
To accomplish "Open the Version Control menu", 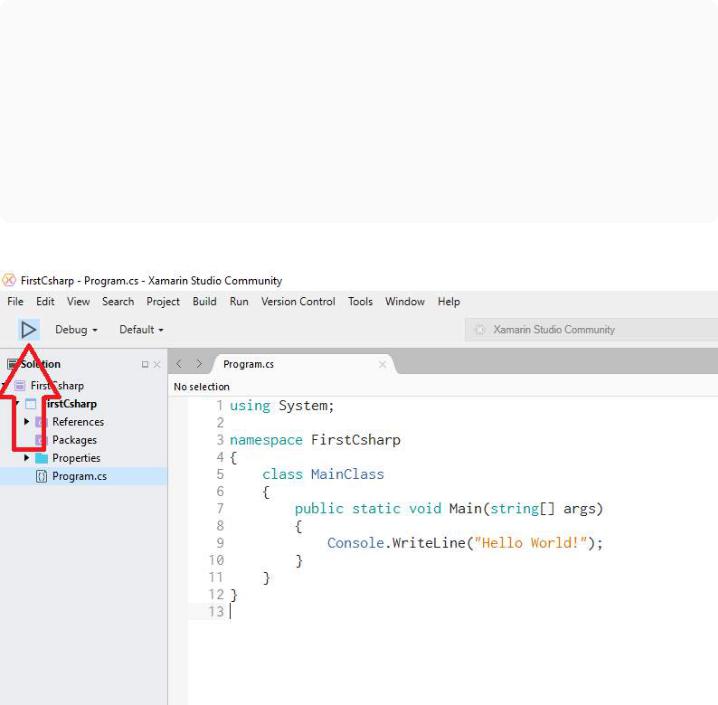I will point(298,302).
